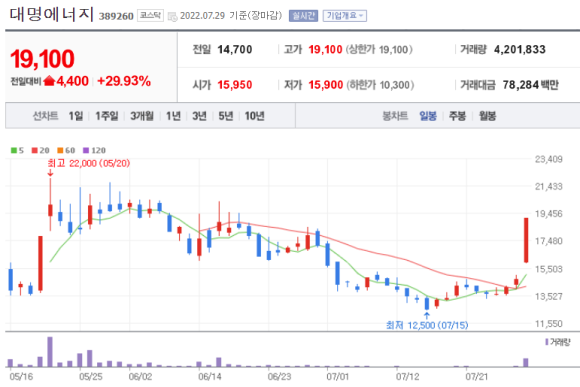Image resolution: width=580 pixels, height=387 pixels.
Task: Switch to 월봉 monthly candlestick chart
Action: [x=488, y=116]
